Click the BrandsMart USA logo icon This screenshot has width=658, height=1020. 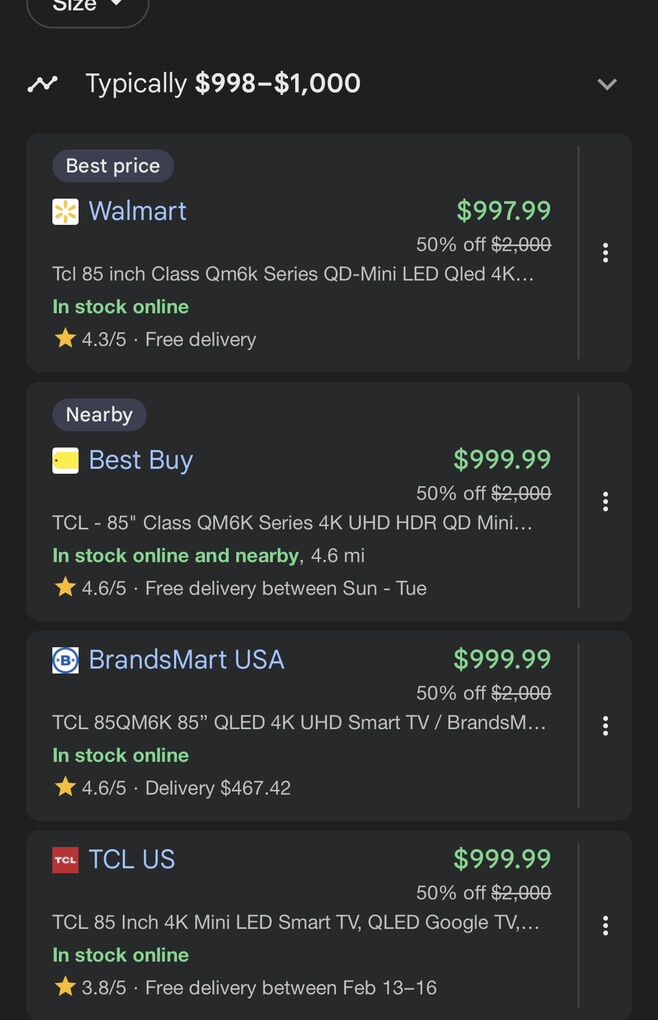[65, 661]
